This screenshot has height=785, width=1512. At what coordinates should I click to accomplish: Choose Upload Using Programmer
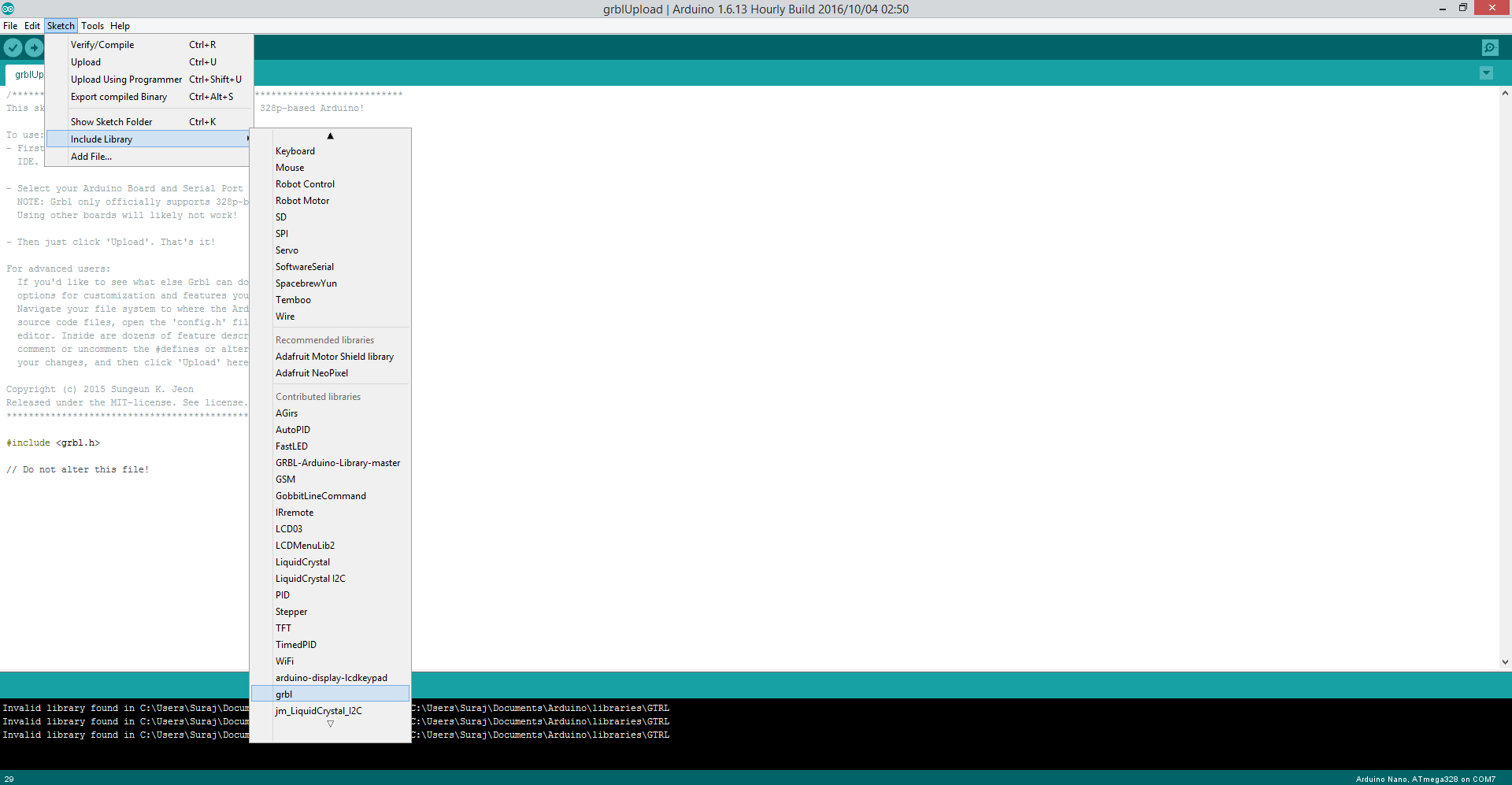point(150,80)
